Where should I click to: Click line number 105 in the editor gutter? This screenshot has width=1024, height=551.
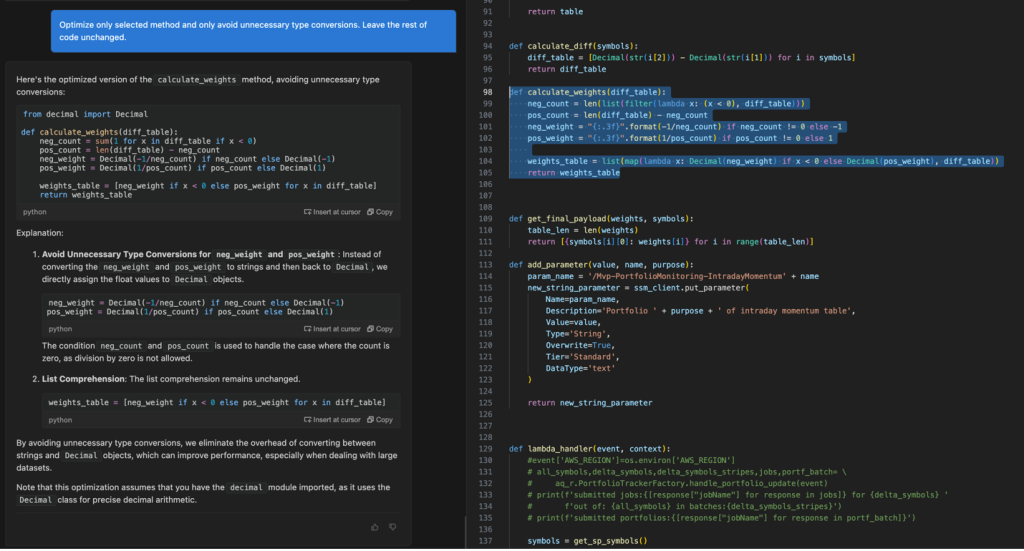(x=486, y=172)
